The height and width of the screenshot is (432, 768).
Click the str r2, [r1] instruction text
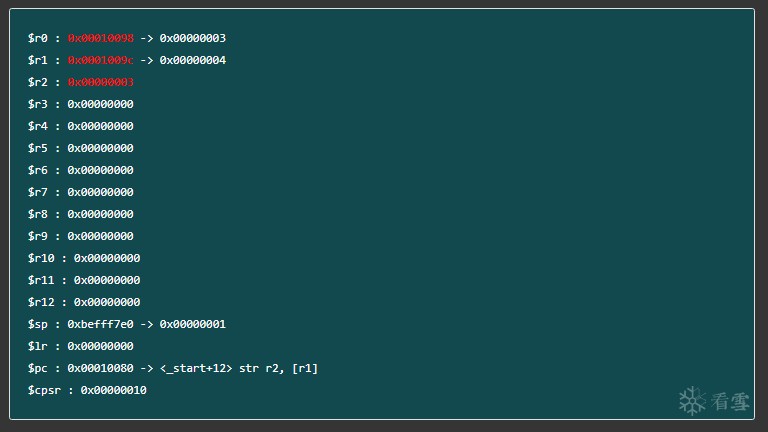[x=278, y=368]
